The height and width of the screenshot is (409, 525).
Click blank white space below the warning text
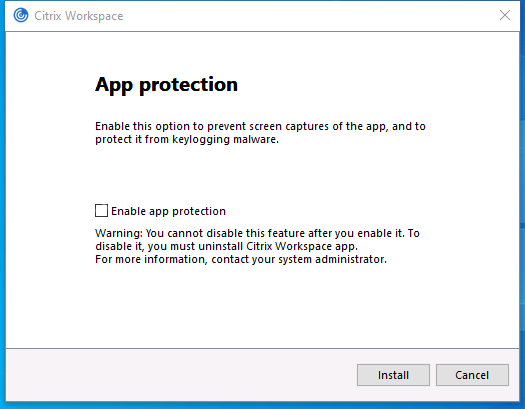pos(261,305)
